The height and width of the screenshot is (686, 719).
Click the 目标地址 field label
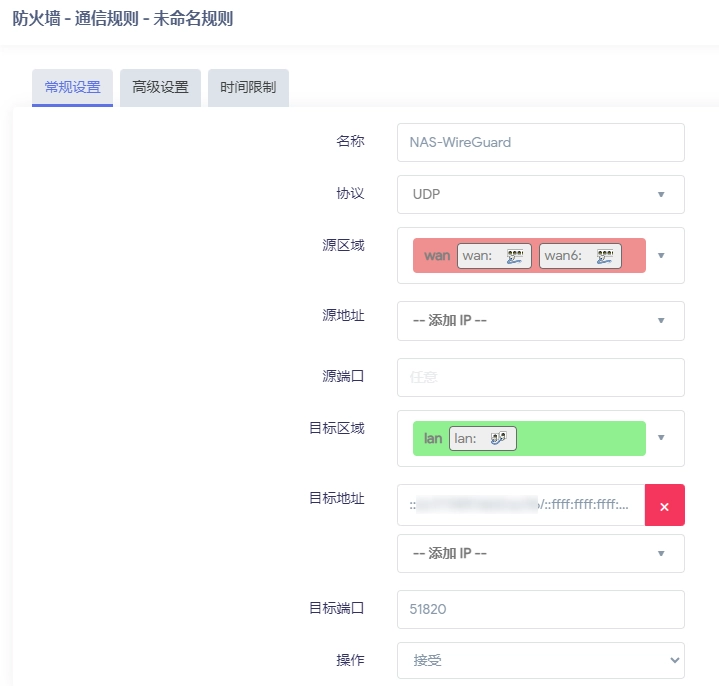pos(337,498)
